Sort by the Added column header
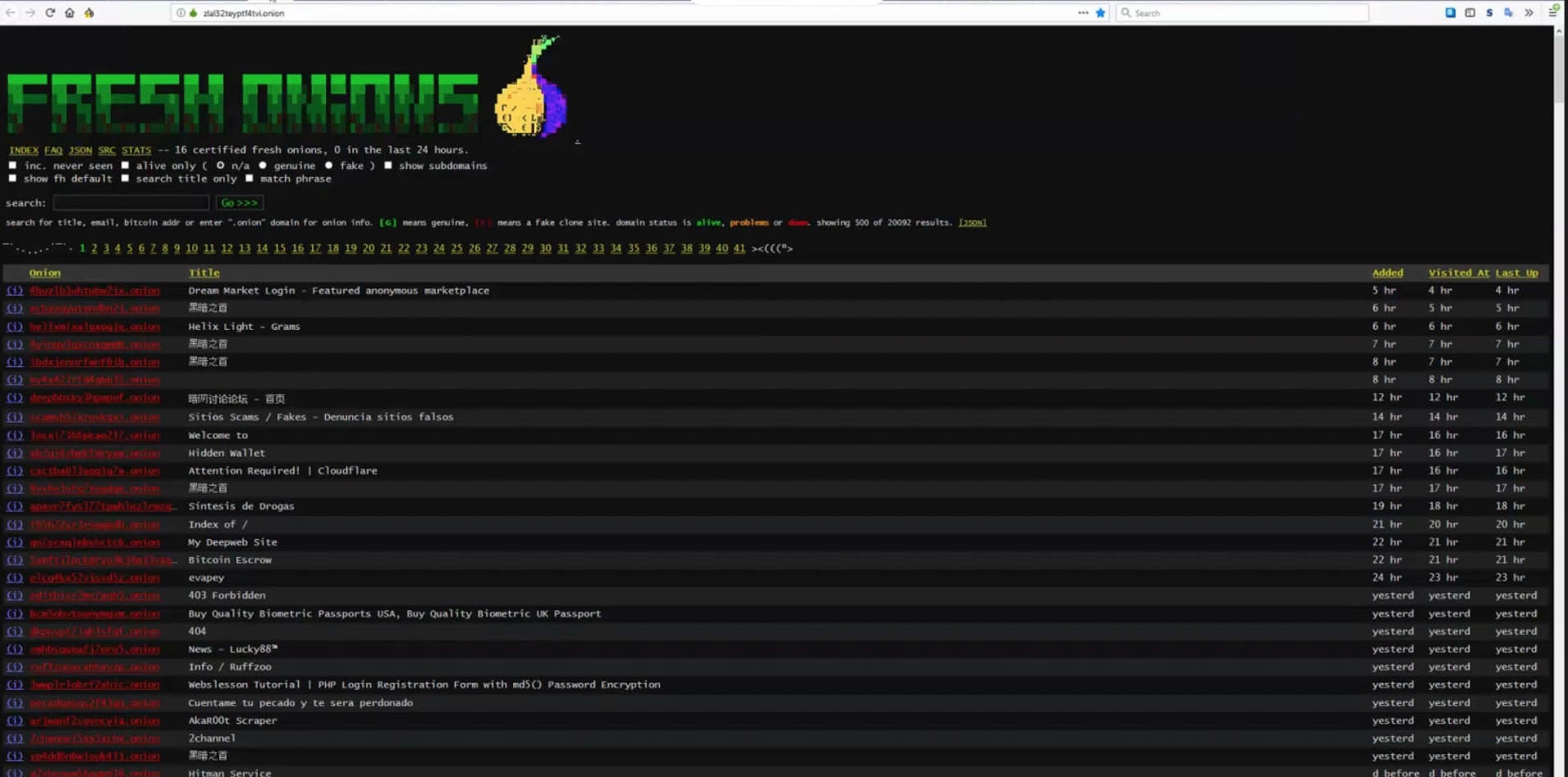Image resolution: width=1568 pixels, height=777 pixels. pos(1387,272)
